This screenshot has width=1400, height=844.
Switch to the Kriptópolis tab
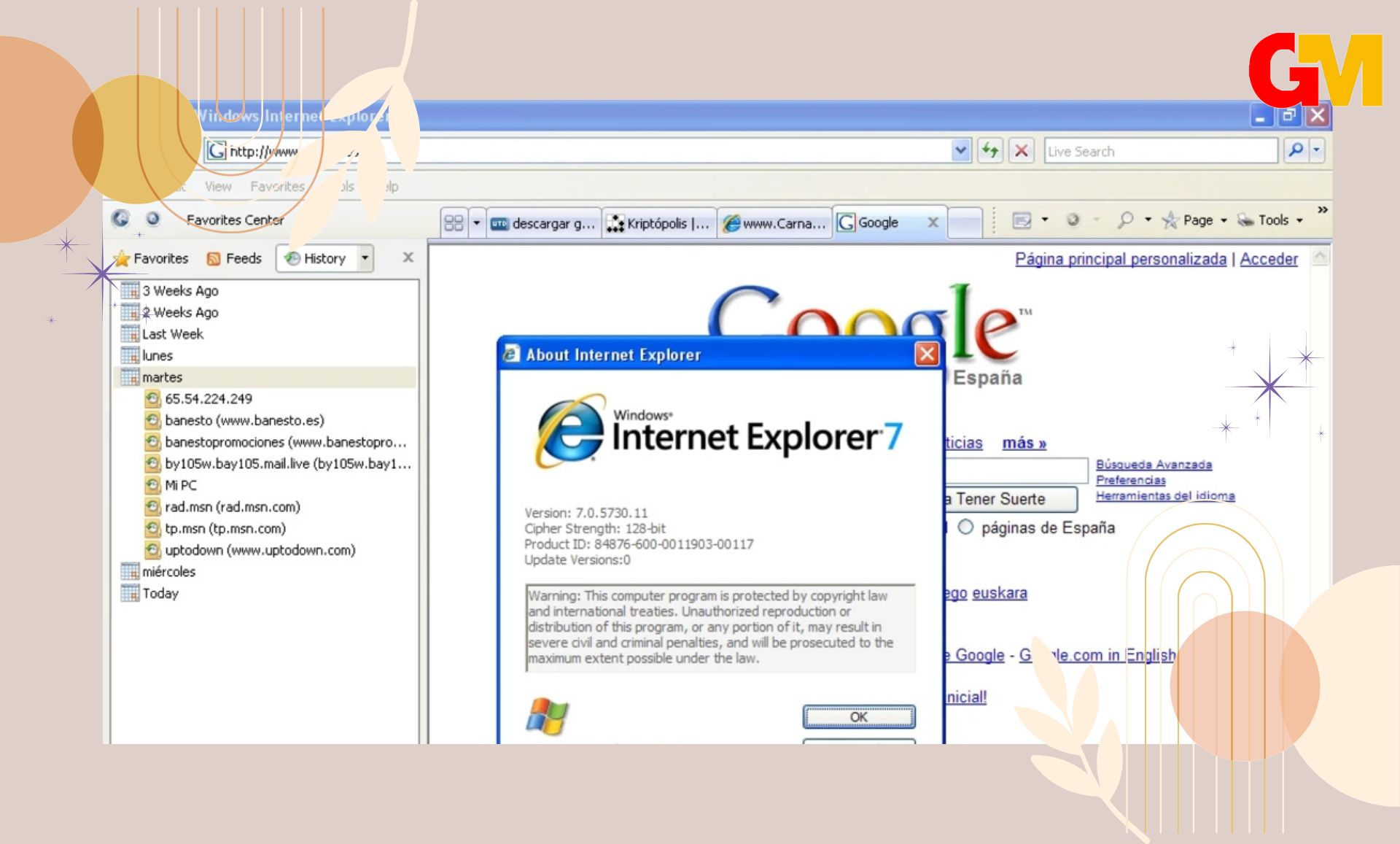(659, 223)
